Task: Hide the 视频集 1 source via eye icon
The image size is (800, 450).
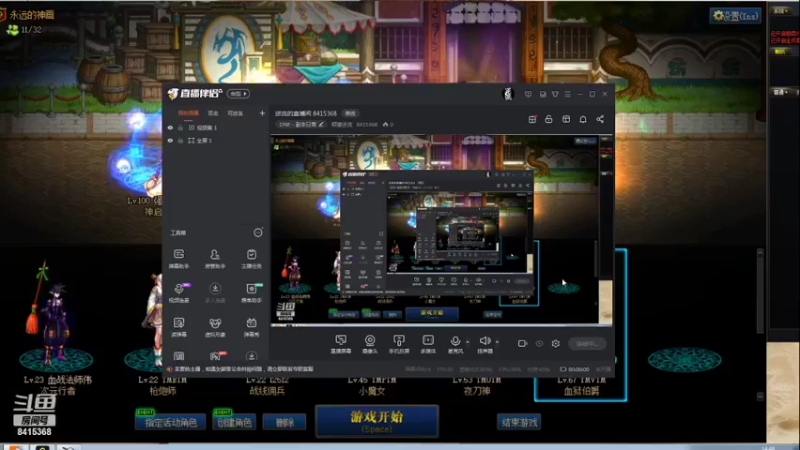Action: 170,128
